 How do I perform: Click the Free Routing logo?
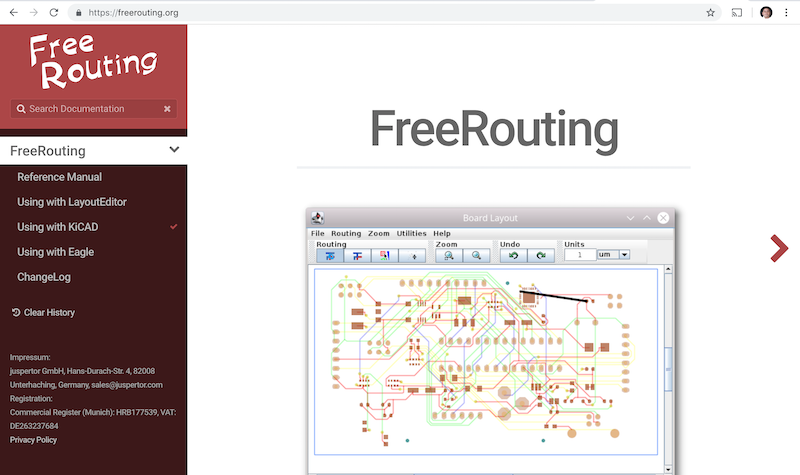93,61
